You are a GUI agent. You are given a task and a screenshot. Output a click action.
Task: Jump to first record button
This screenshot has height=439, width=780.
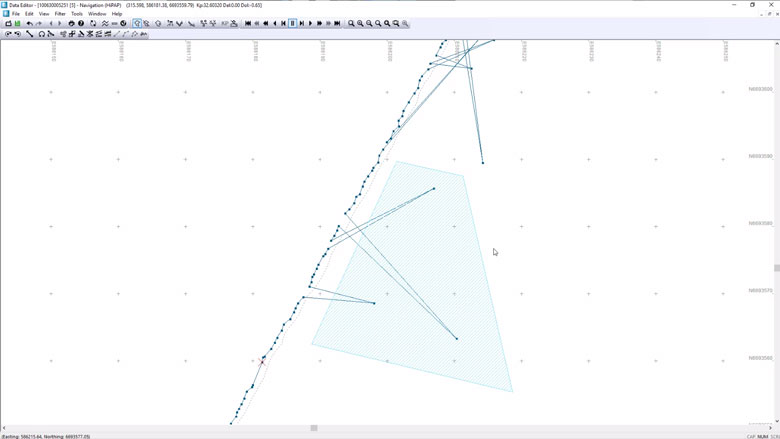(x=248, y=23)
